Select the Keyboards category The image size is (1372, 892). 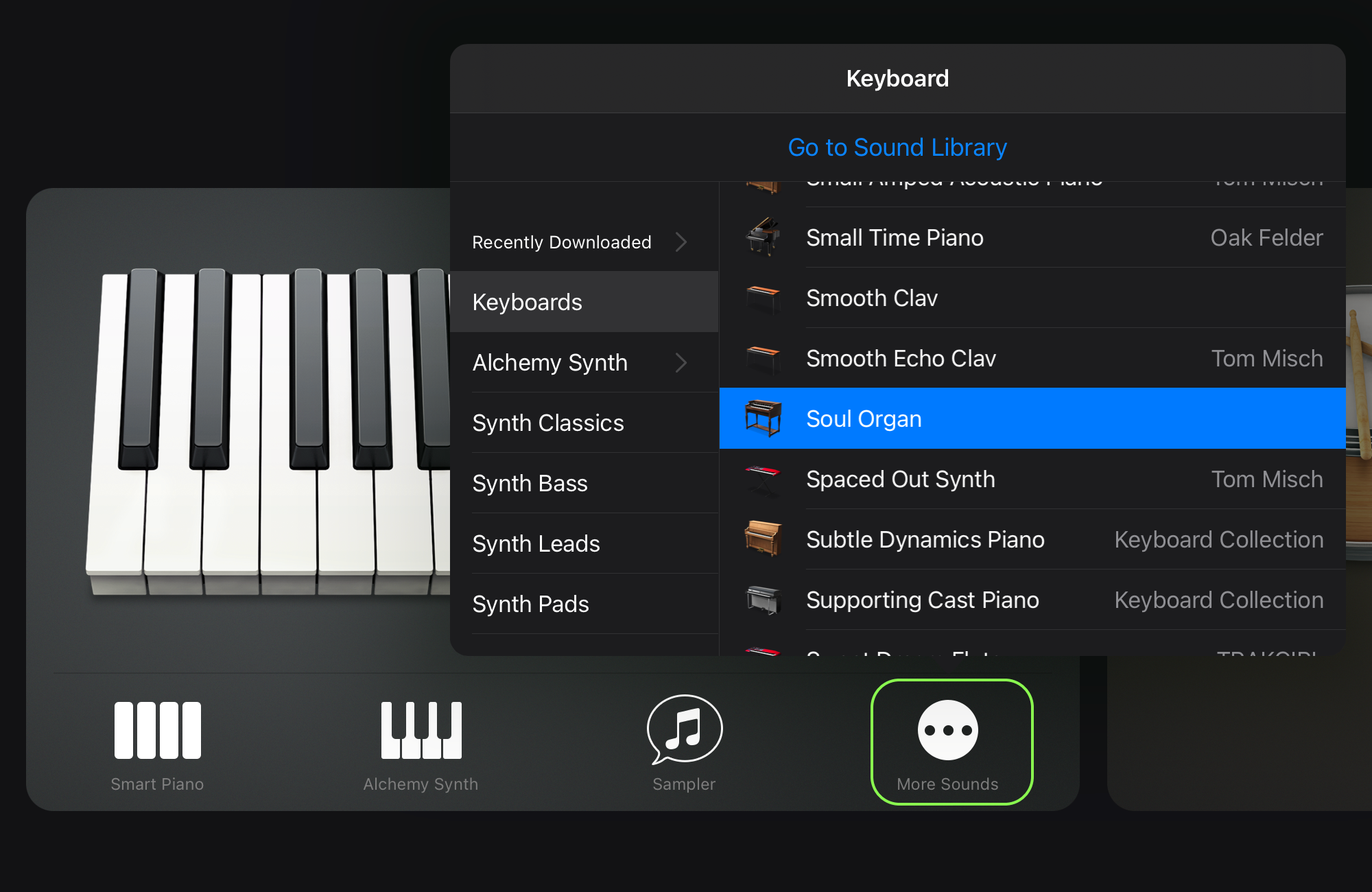click(x=584, y=302)
